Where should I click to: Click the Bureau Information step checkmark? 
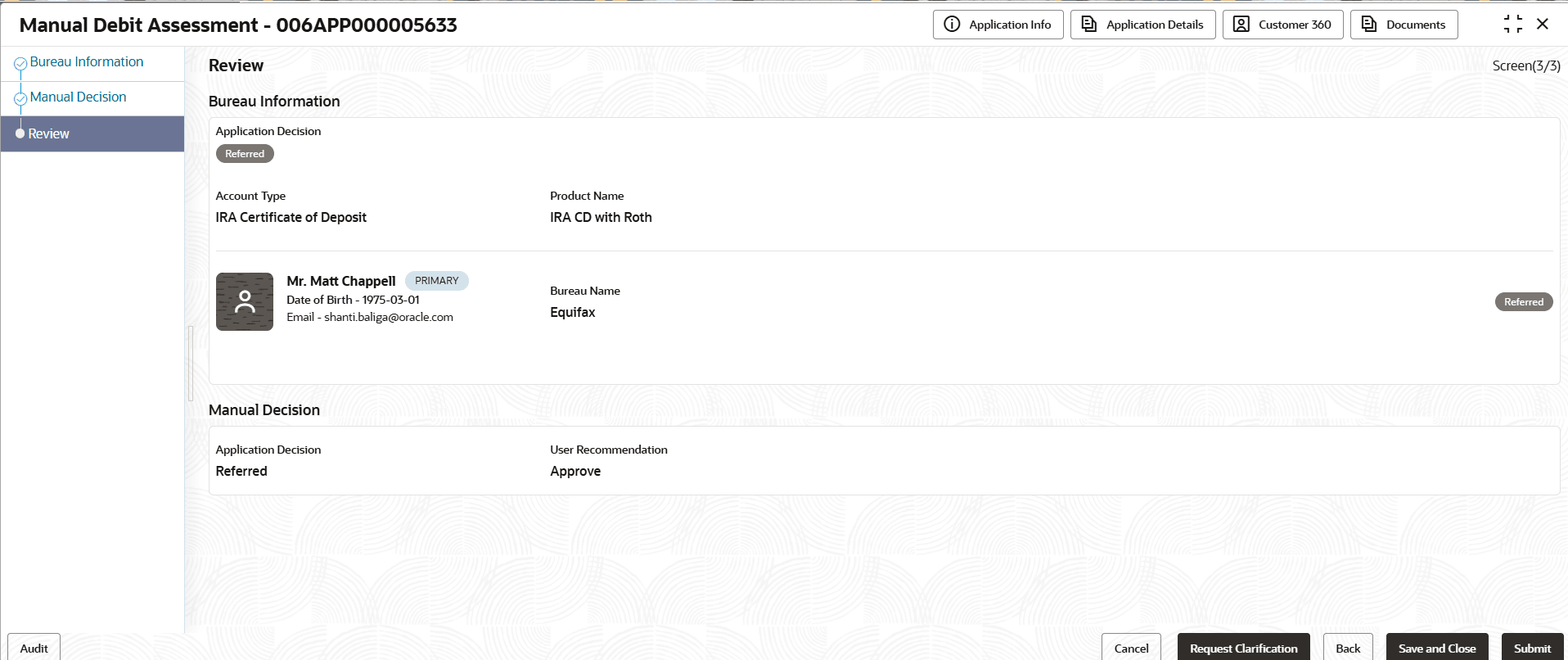coord(20,64)
